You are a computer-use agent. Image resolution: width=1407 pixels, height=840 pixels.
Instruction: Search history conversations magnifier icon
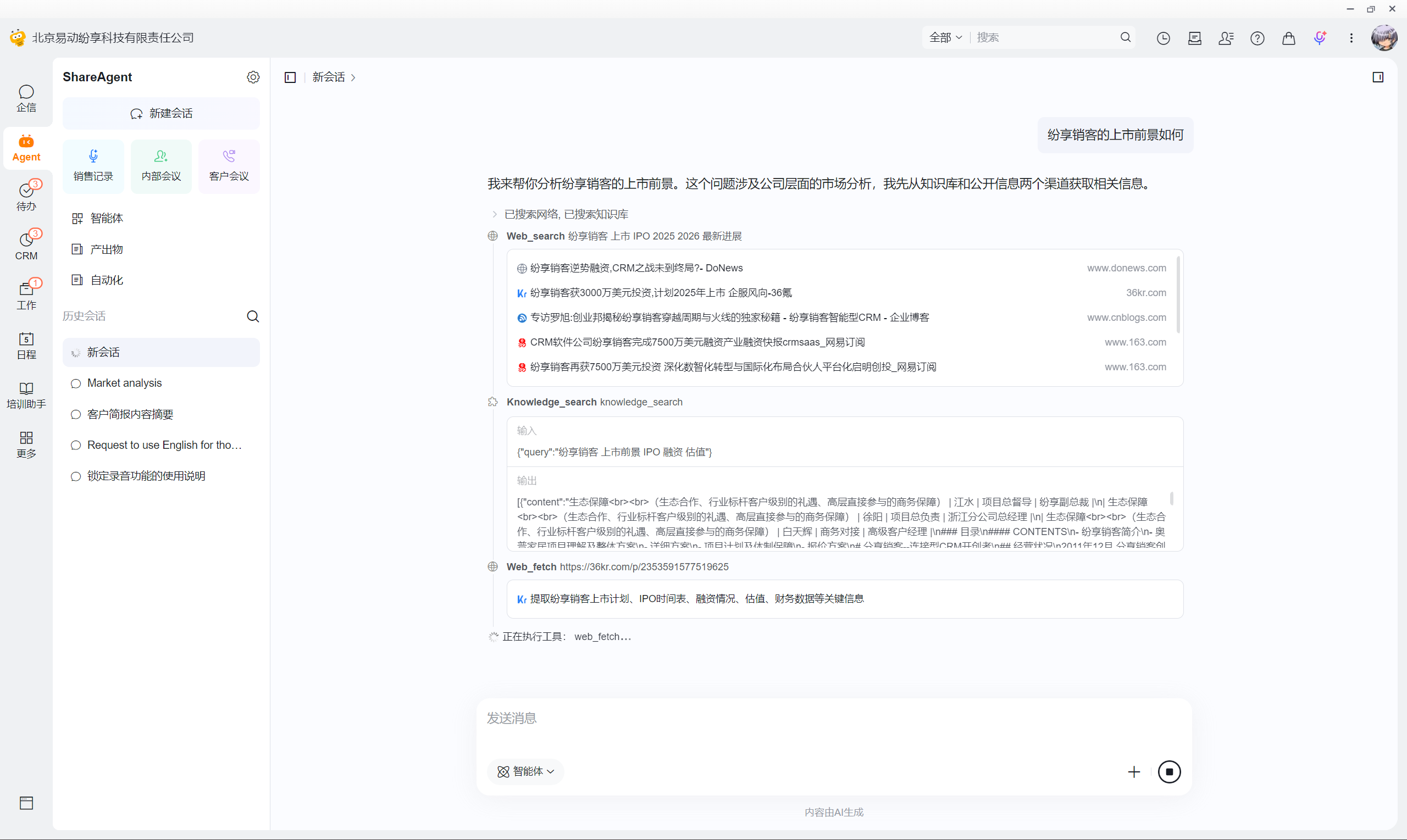click(x=253, y=316)
